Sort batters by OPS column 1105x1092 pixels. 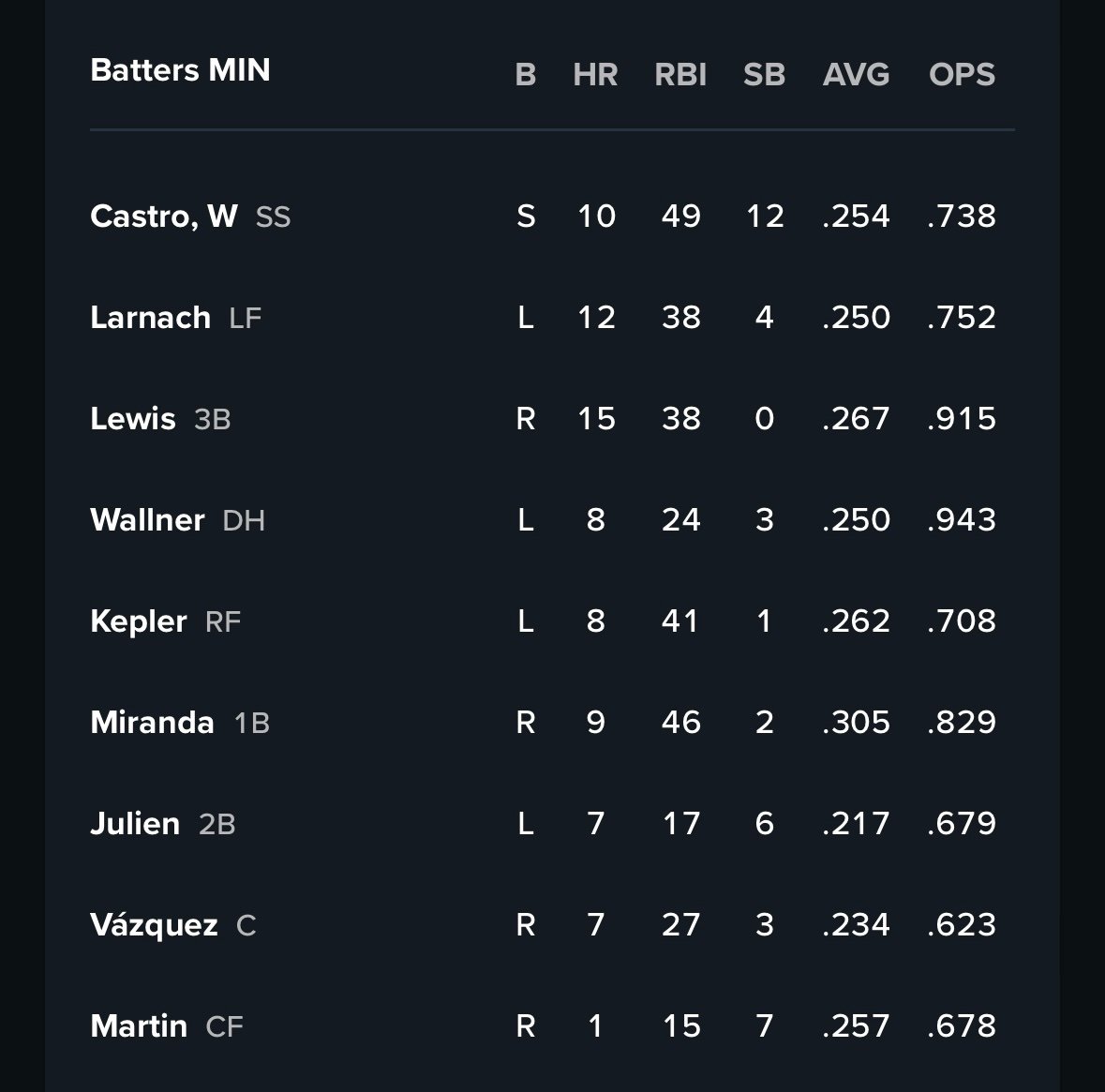tap(962, 75)
